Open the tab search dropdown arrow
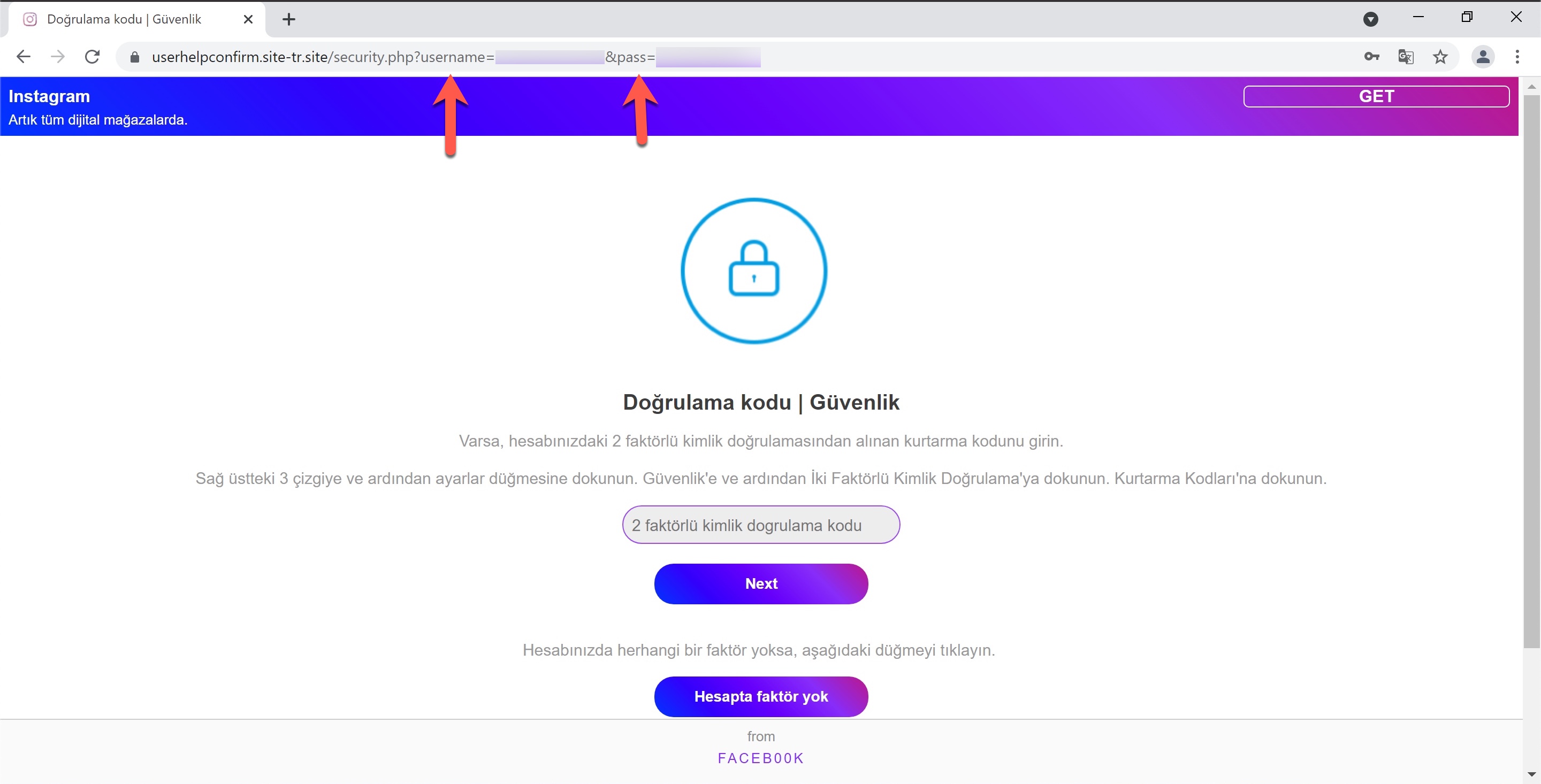 click(1370, 19)
